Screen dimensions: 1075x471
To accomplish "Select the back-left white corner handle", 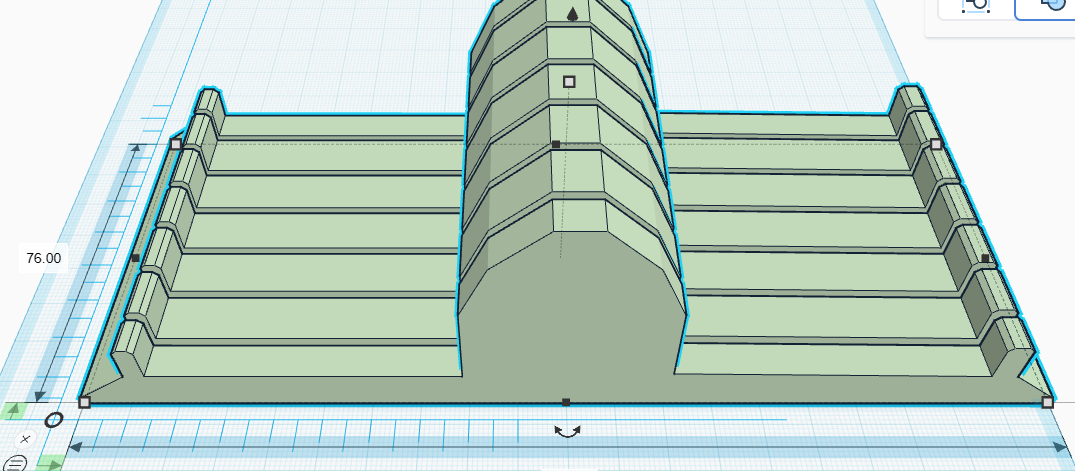I will 176,143.
